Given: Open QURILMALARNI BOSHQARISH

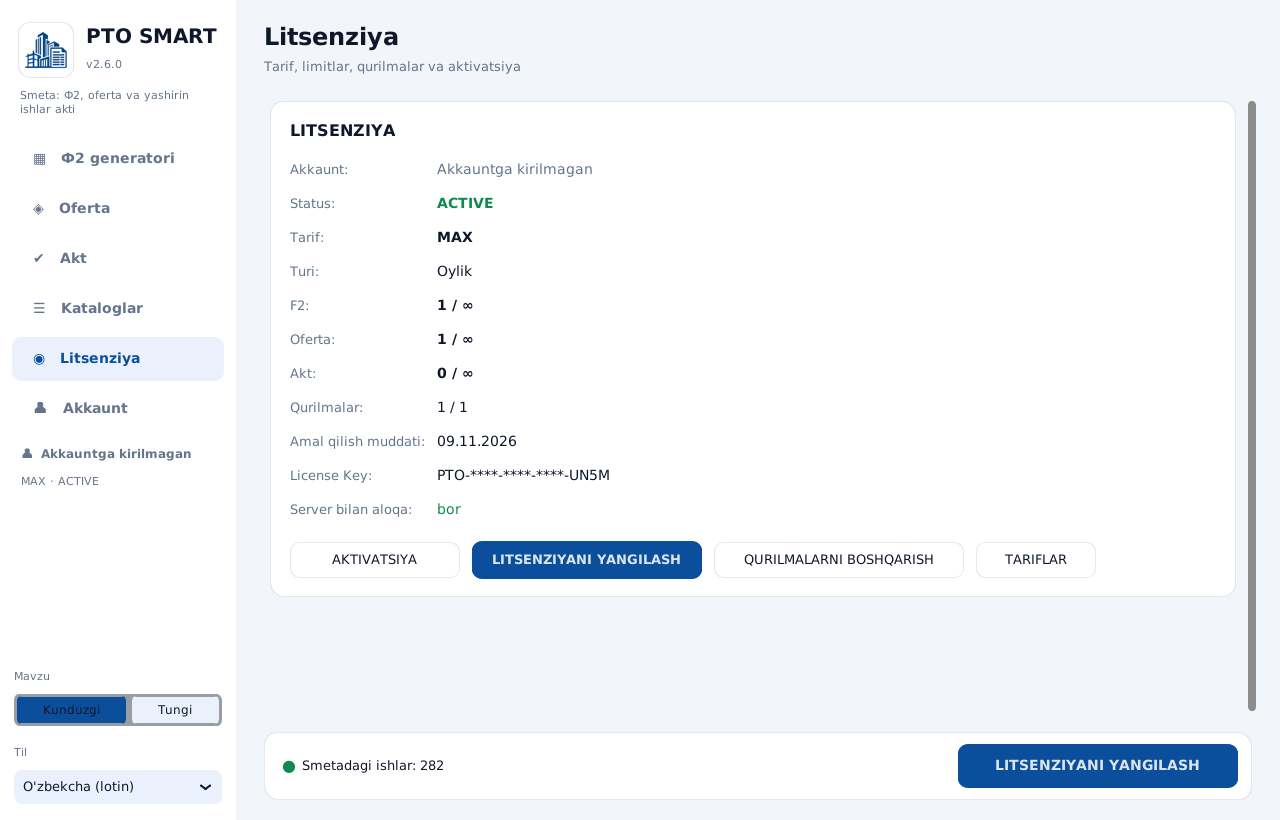Looking at the screenshot, I should tap(839, 560).
